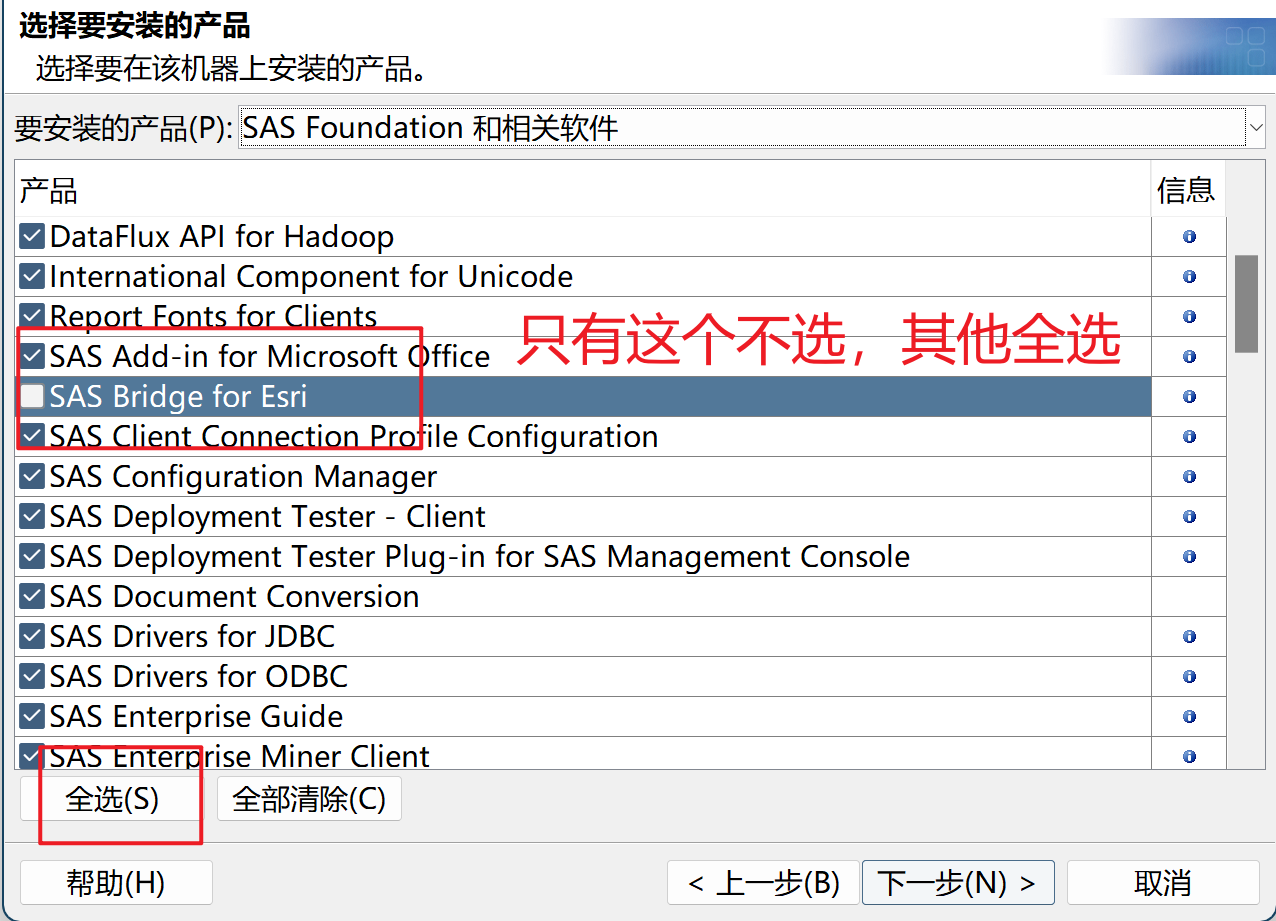The image size is (1276, 921).
Task: Uncheck DataFlux API for Hadoop checkbox
Action: point(32,237)
